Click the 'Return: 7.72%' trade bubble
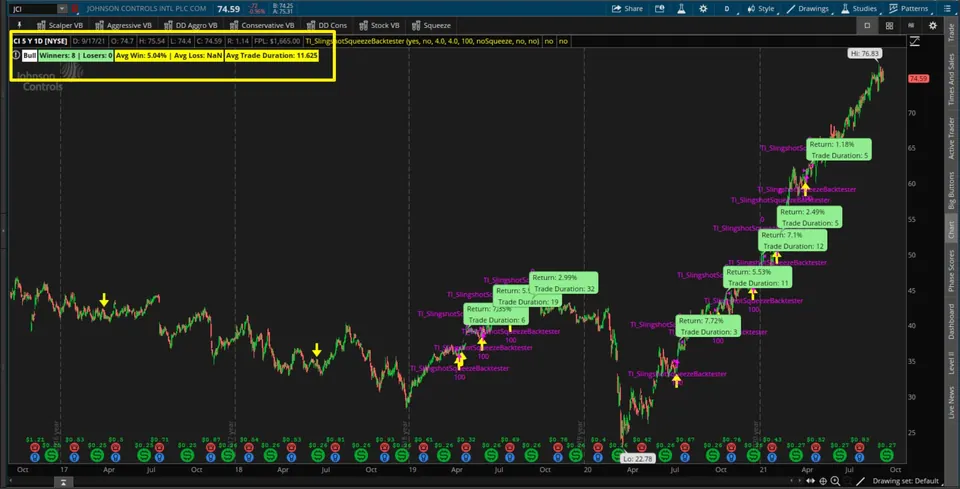The width and height of the screenshot is (960, 489). (x=708, y=326)
